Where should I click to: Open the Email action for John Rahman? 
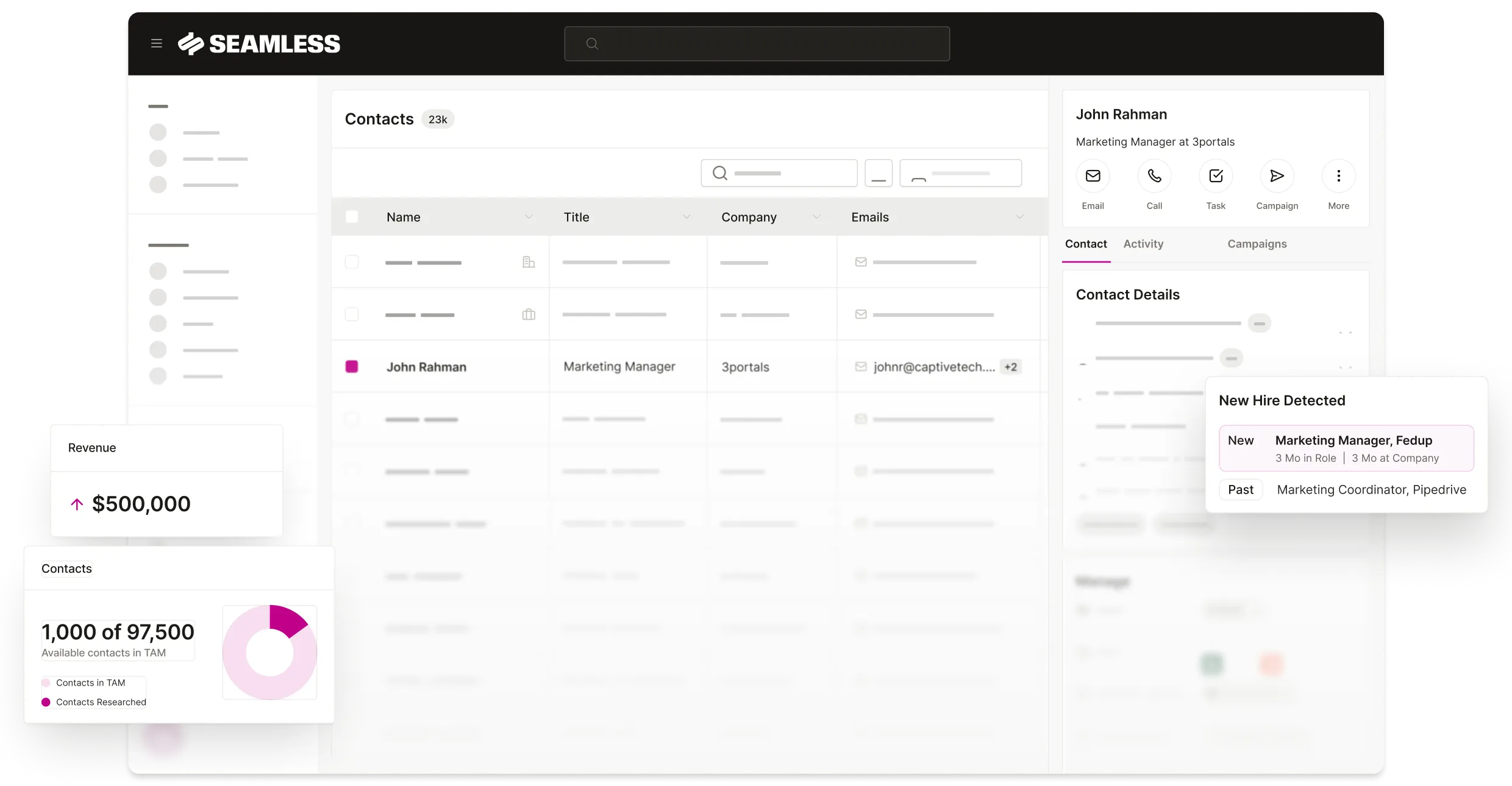point(1093,175)
